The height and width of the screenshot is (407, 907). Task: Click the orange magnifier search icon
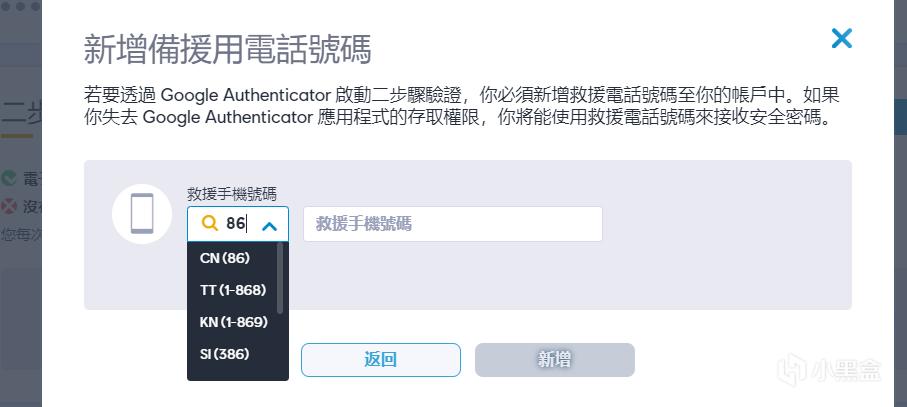tap(209, 223)
